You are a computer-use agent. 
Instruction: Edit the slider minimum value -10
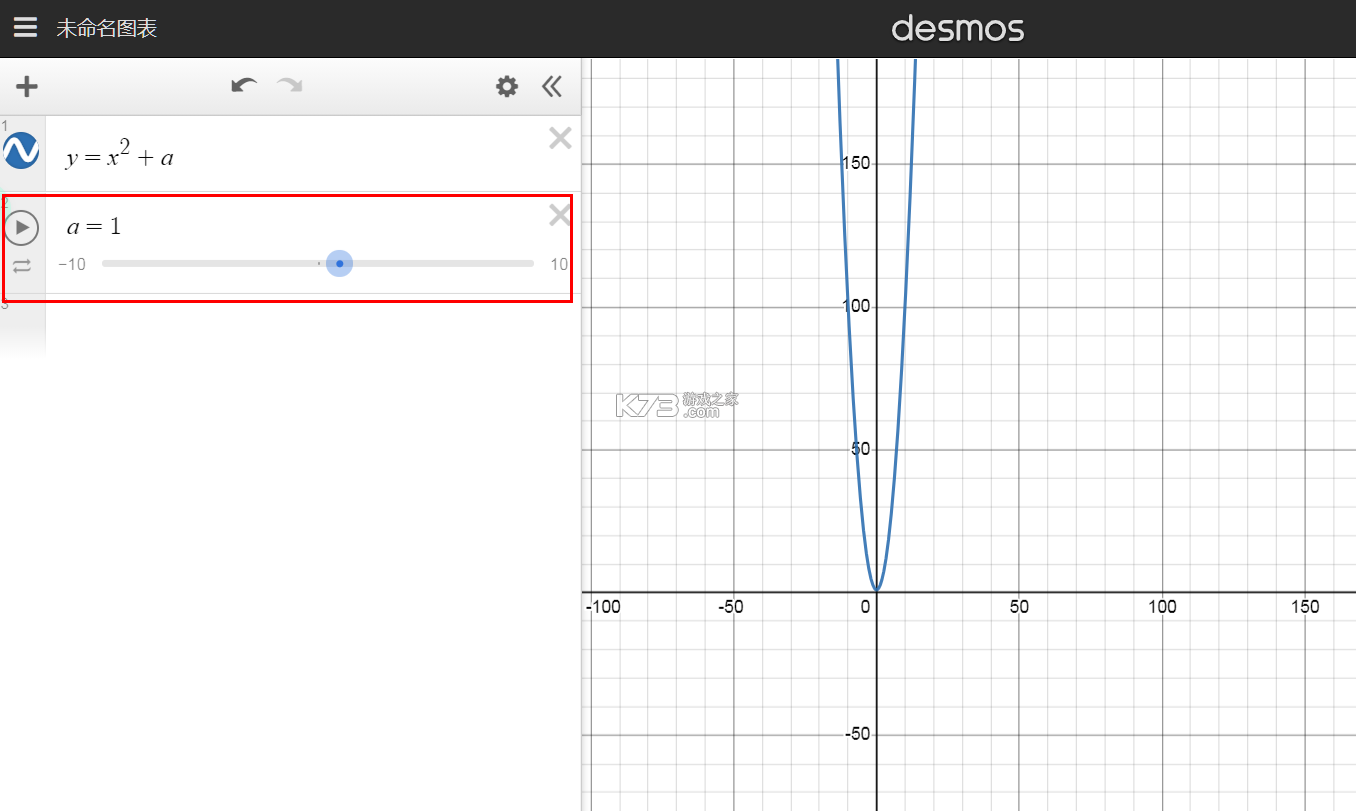pos(72,264)
